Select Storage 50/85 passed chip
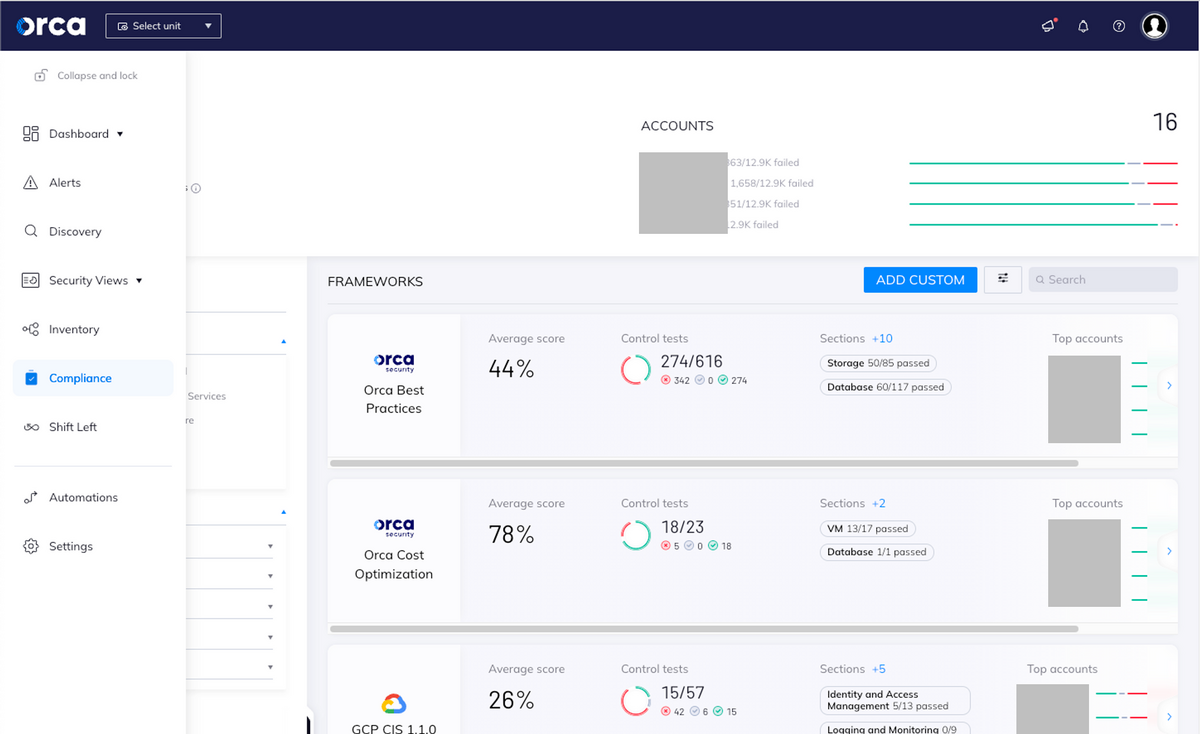This screenshot has height=734, width=1200. pos(878,364)
